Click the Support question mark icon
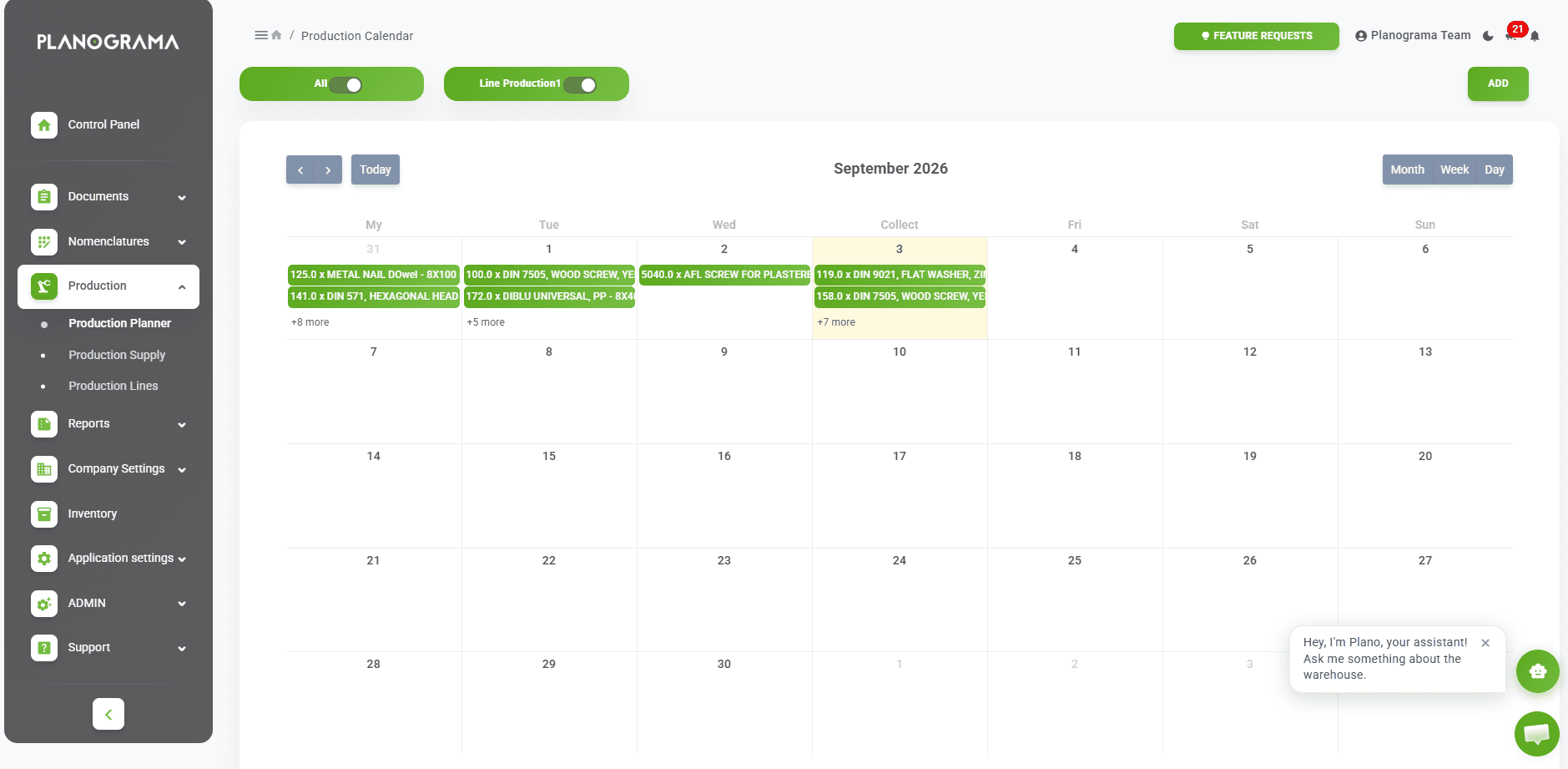This screenshot has width=1568, height=769. [44, 648]
